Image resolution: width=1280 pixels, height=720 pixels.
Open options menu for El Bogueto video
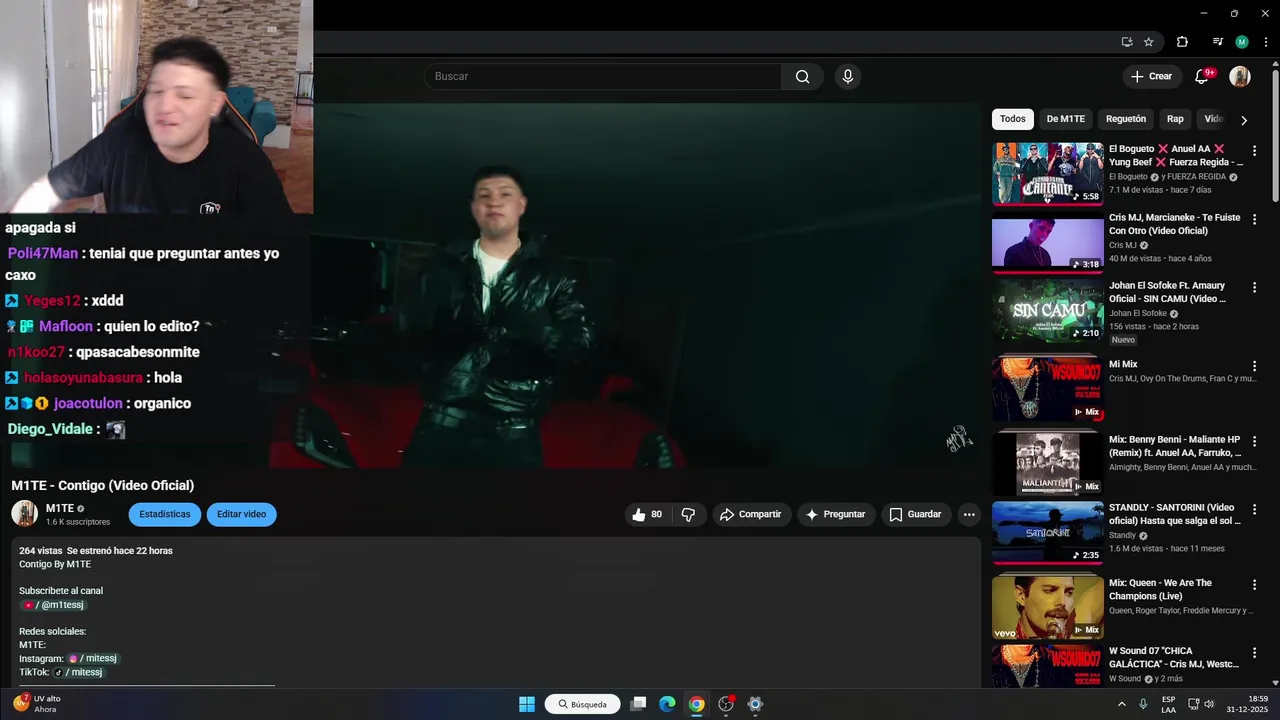click(x=1254, y=150)
